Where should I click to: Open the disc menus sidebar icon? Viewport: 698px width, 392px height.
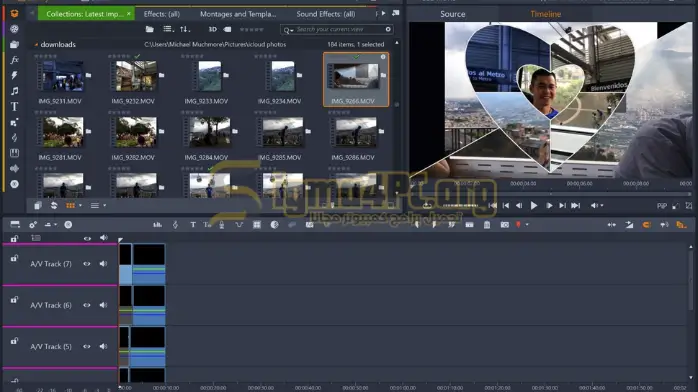point(14,184)
